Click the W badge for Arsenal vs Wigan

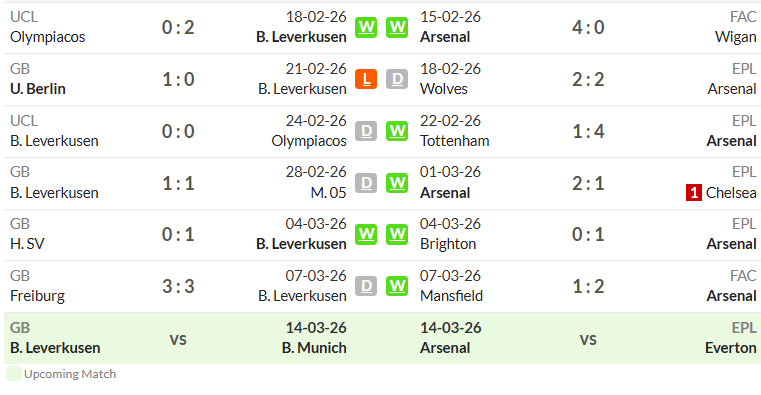pos(397,27)
